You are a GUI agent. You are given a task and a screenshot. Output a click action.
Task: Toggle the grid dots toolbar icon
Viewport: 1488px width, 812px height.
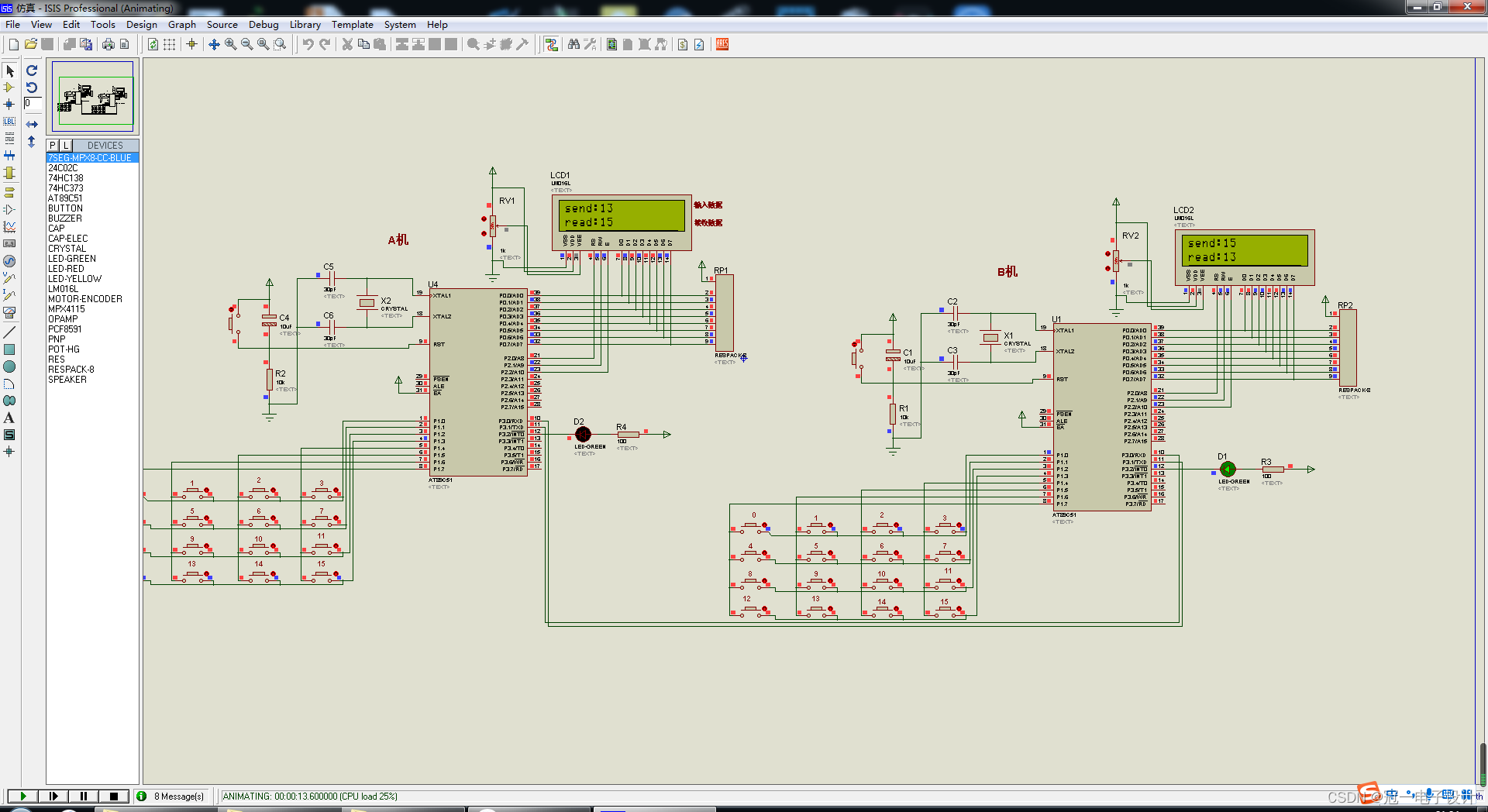pos(169,44)
